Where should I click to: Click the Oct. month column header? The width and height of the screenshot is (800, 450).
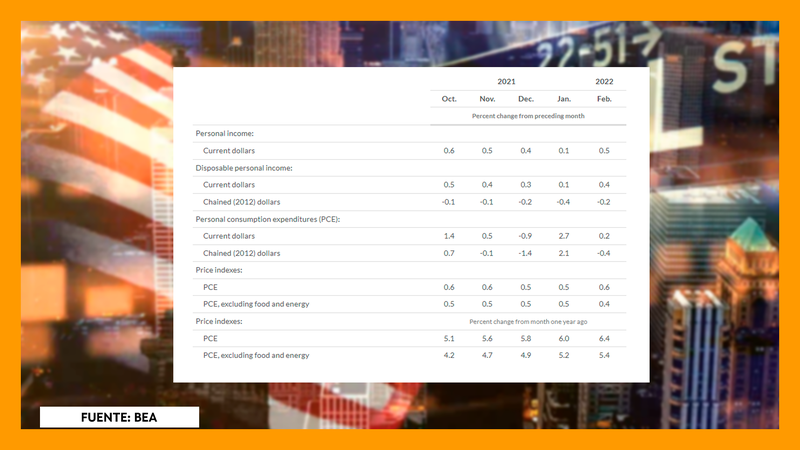(x=449, y=98)
